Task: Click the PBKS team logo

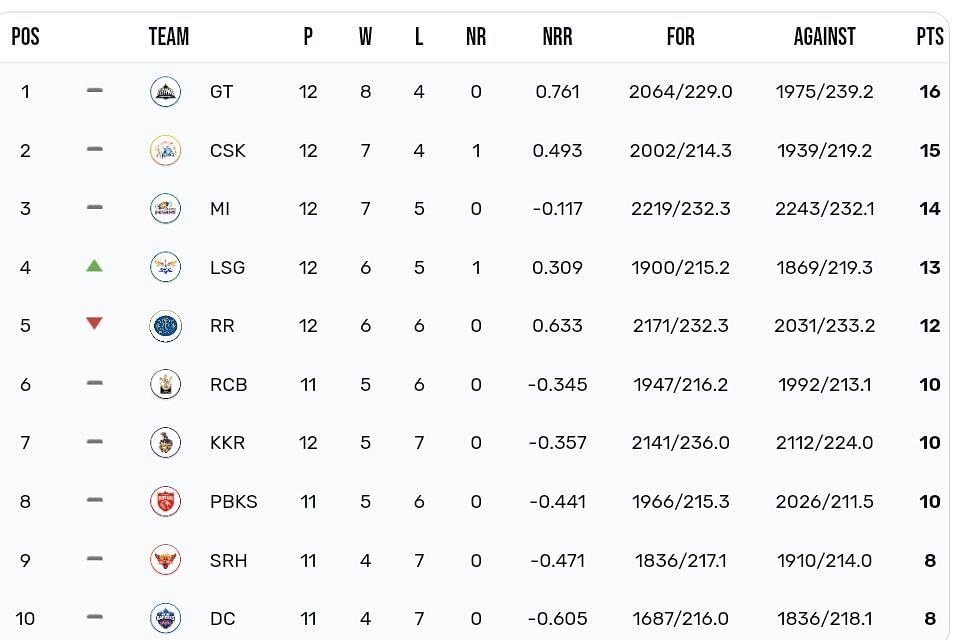Action: pyautogui.click(x=165, y=501)
